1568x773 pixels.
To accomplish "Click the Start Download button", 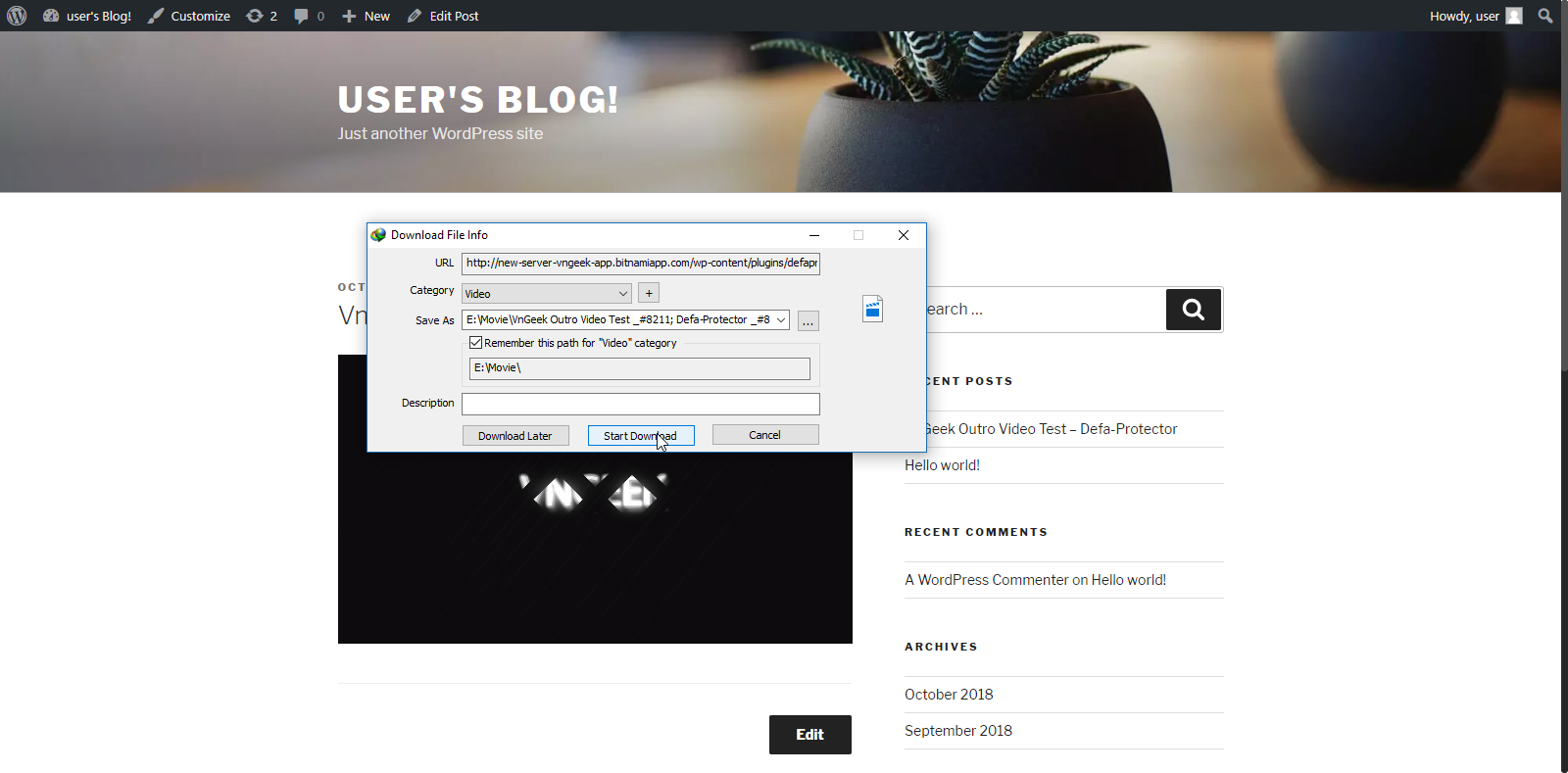I will click(x=641, y=436).
